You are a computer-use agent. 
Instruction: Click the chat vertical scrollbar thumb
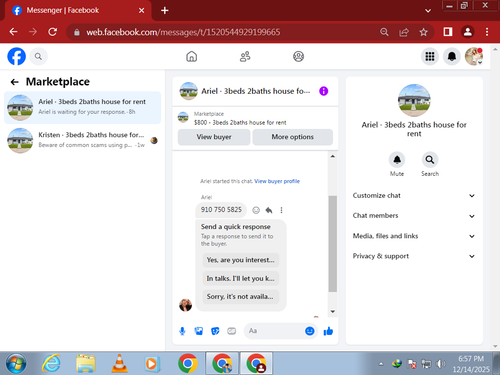point(332,244)
